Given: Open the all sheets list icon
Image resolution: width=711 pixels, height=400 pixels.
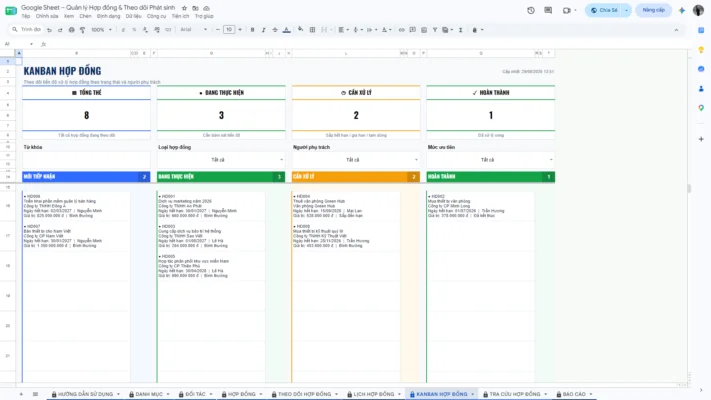Looking at the screenshot, I should 35,394.
